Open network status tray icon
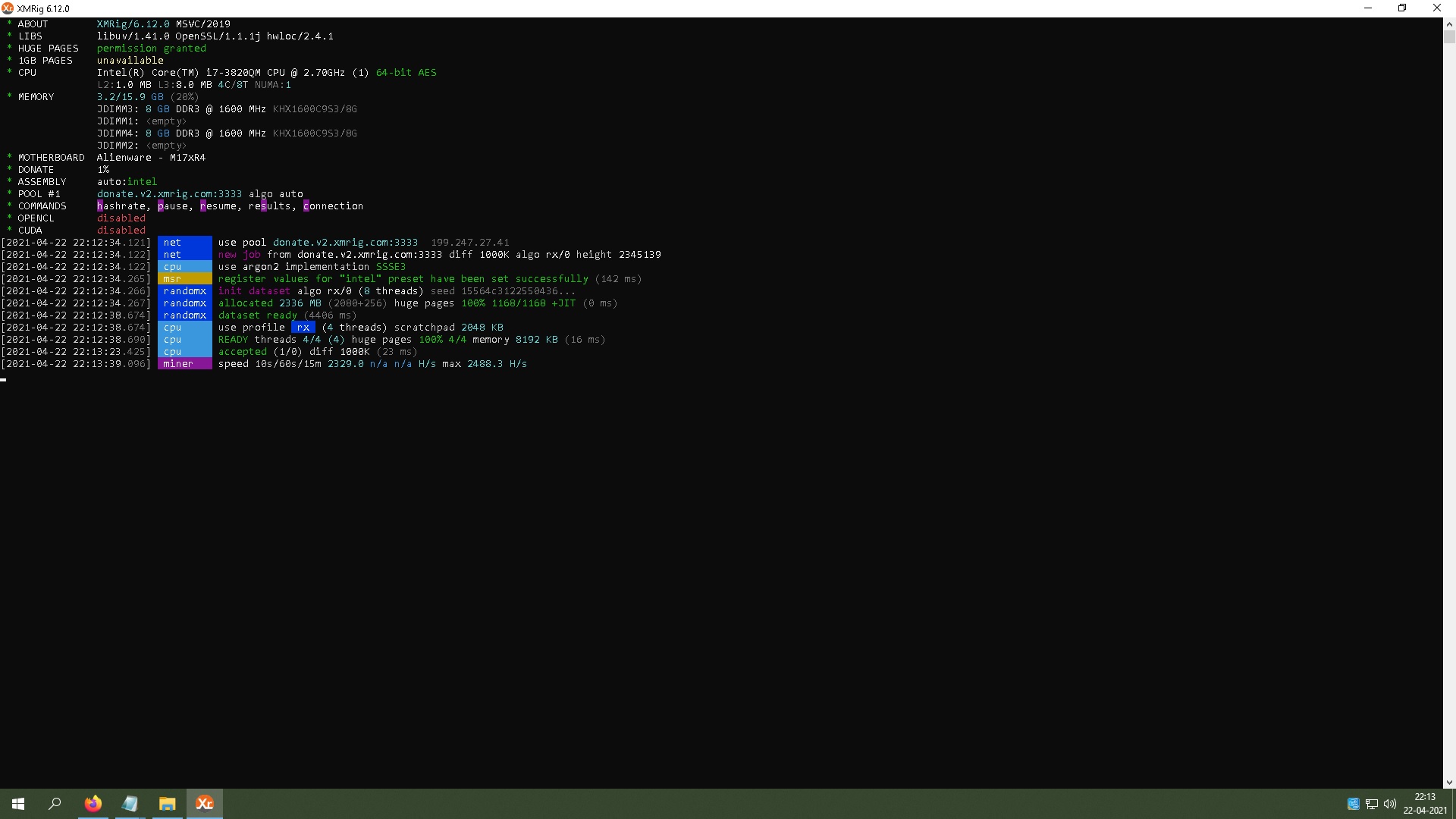 [1371, 804]
